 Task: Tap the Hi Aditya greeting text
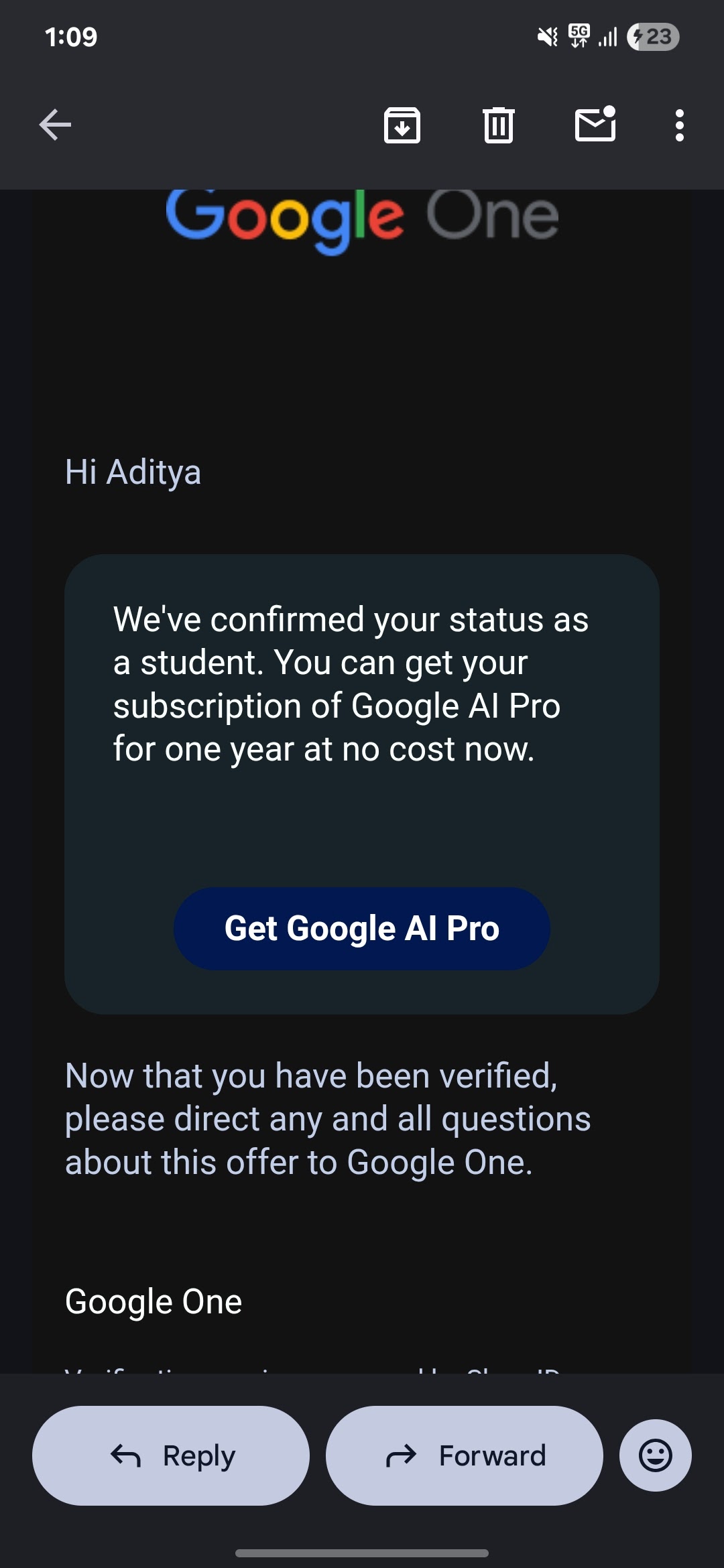133,472
